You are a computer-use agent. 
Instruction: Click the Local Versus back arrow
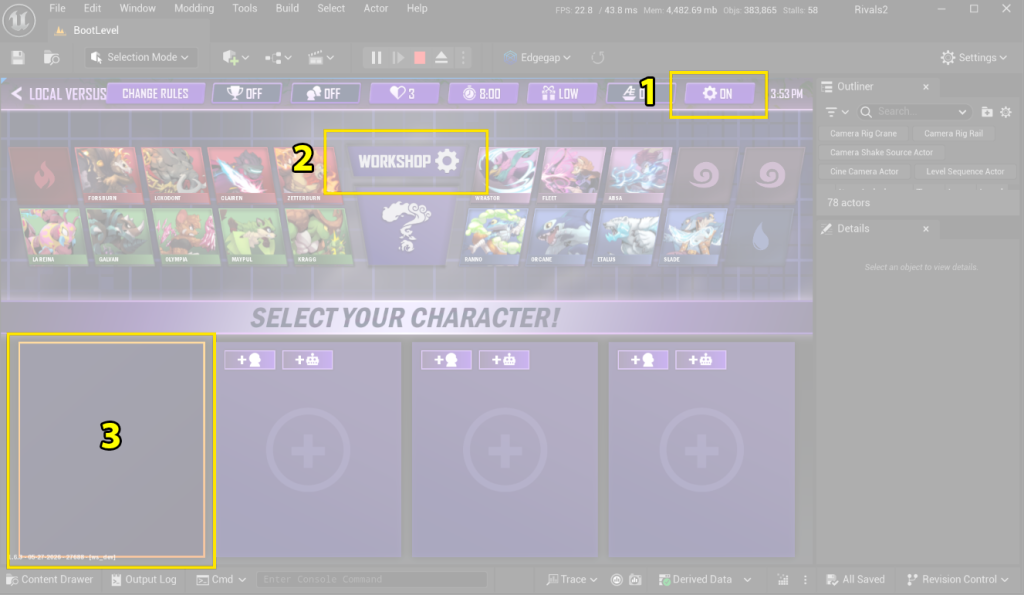click(x=16, y=94)
